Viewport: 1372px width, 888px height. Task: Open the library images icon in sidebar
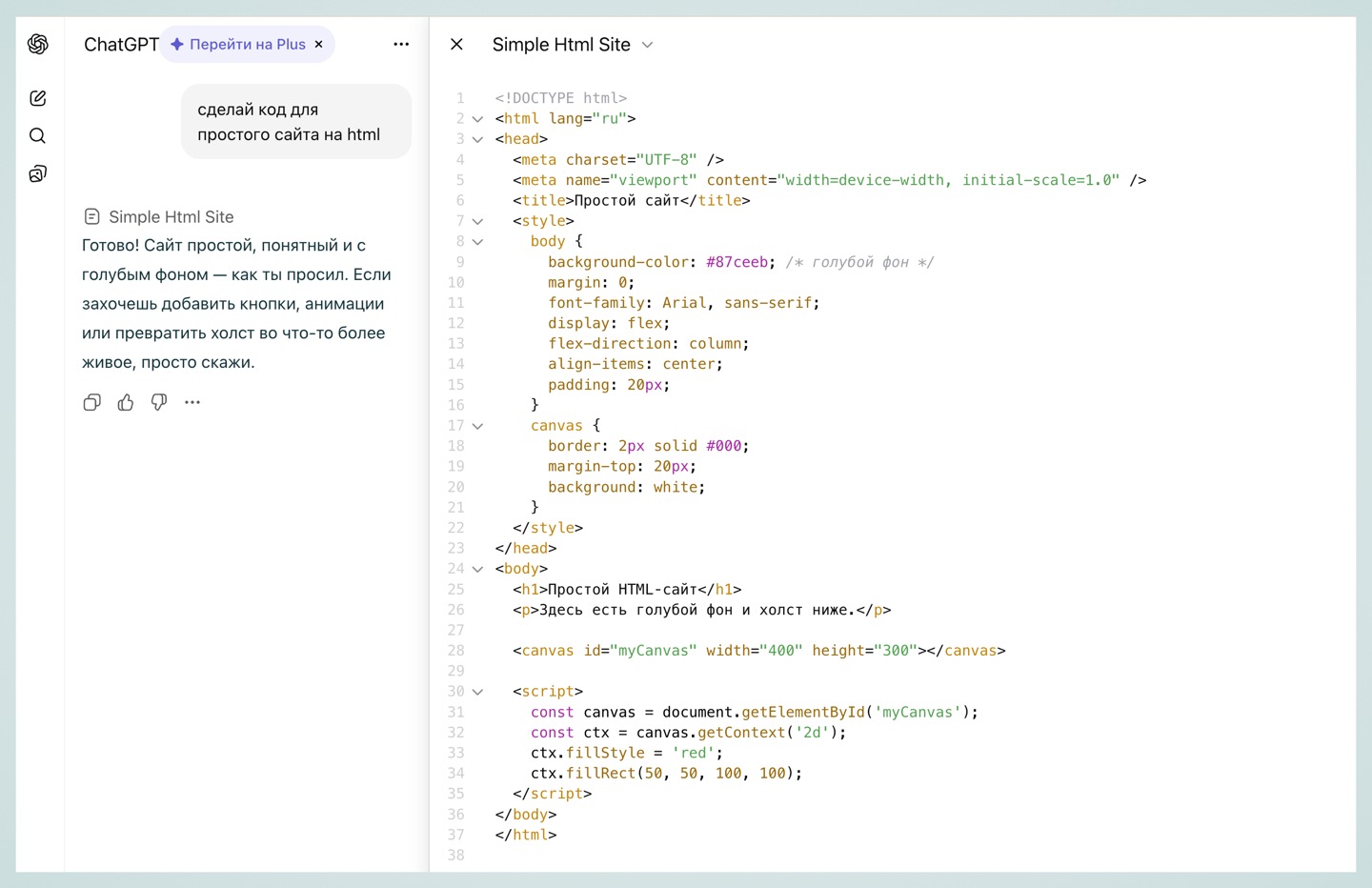[x=38, y=173]
